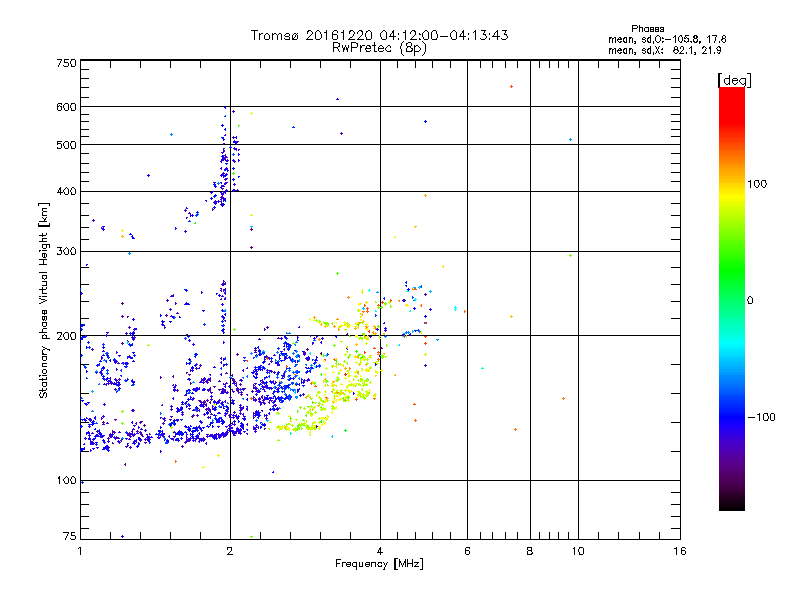Click the '300' y-axis tick label
This screenshot has height=600, width=800.
point(67,251)
